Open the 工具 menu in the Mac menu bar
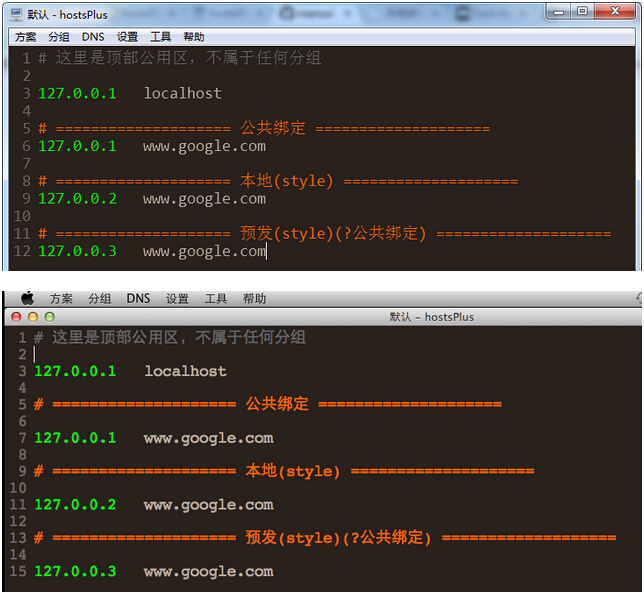 point(216,298)
